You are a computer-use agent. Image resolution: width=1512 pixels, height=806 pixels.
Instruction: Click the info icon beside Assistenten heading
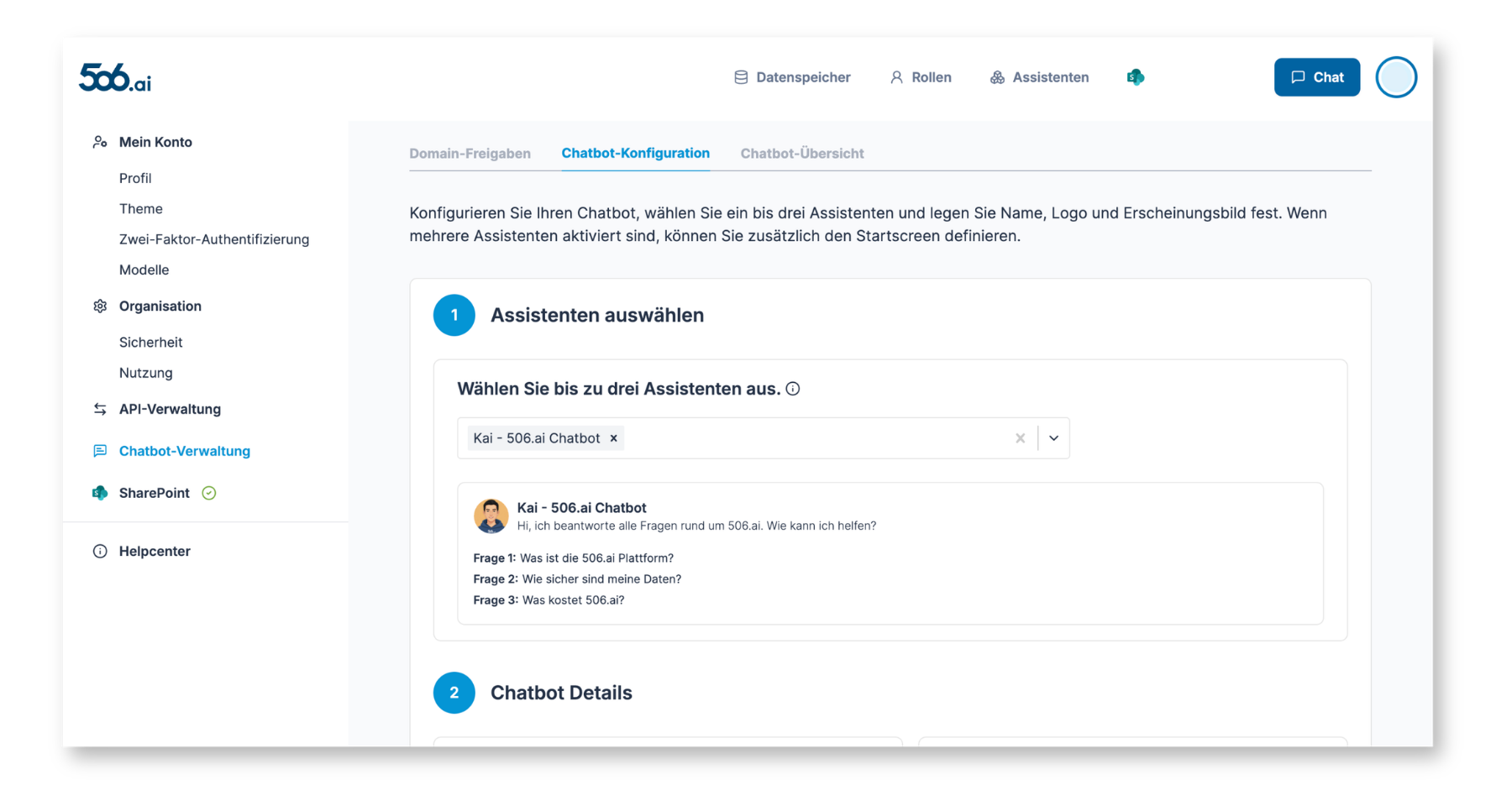click(793, 389)
